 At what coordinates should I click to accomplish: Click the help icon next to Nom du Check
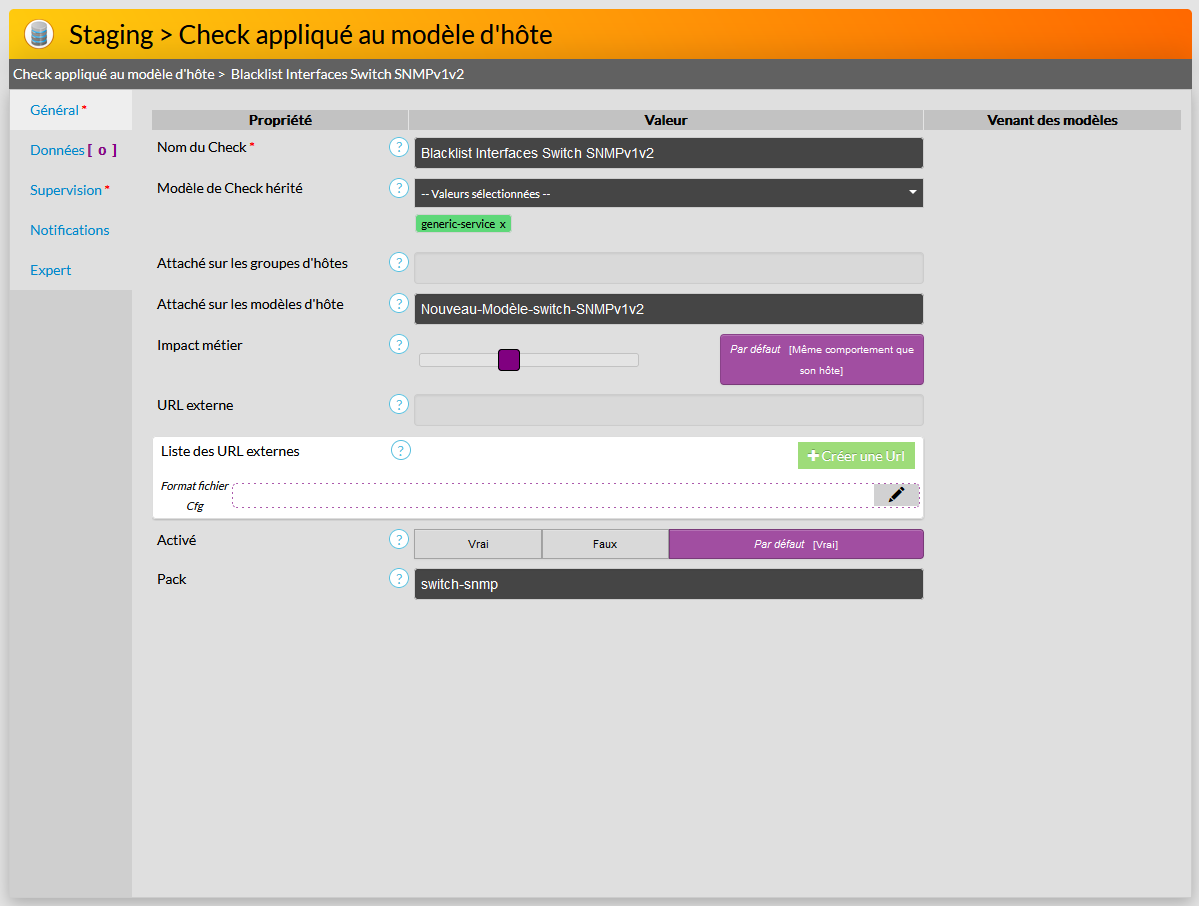(x=399, y=148)
